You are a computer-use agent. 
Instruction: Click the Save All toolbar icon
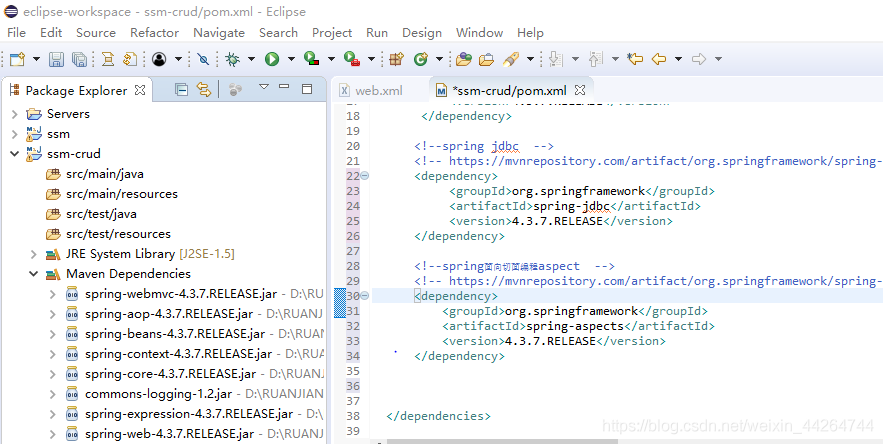coord(79,59)
